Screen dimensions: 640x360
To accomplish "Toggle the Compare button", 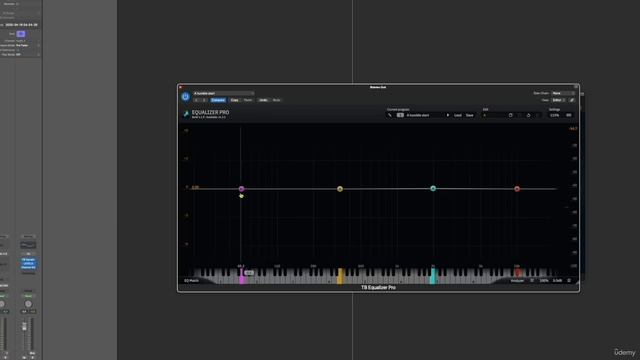I will pos(218,100).
